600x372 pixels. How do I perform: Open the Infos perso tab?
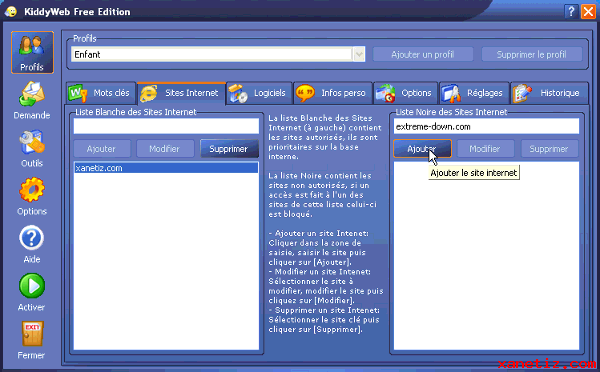(333, 93)
